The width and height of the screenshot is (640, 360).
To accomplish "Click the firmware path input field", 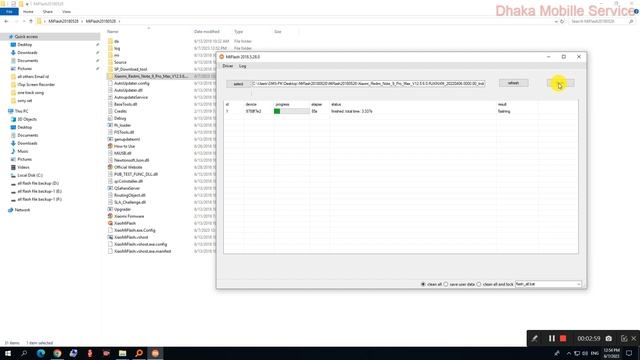I will tap(368, 84).
